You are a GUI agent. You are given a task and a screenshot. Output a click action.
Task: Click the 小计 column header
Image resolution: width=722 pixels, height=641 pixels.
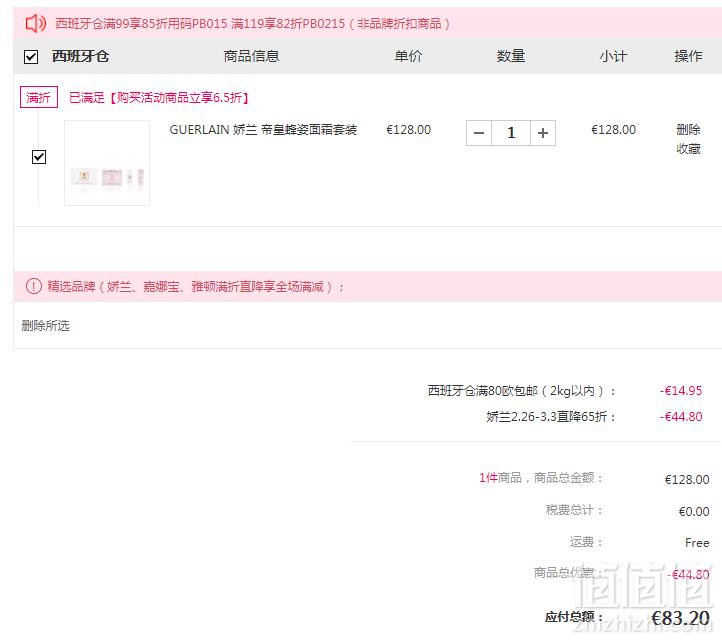(x=613, y=56)
